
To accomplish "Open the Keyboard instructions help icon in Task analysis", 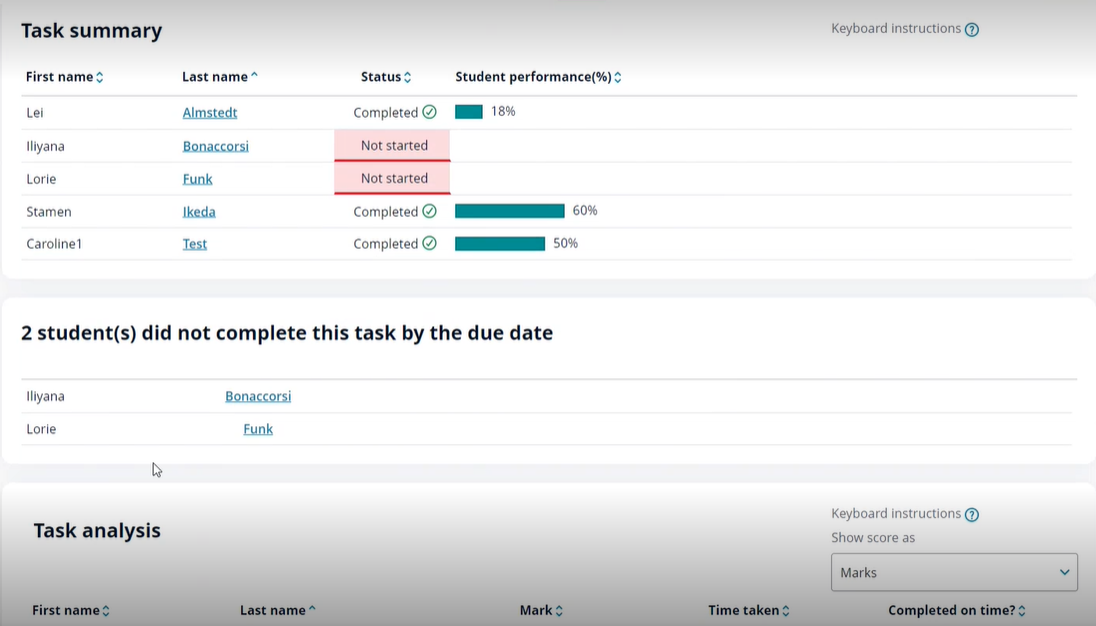I will click(x=971, y=513).
